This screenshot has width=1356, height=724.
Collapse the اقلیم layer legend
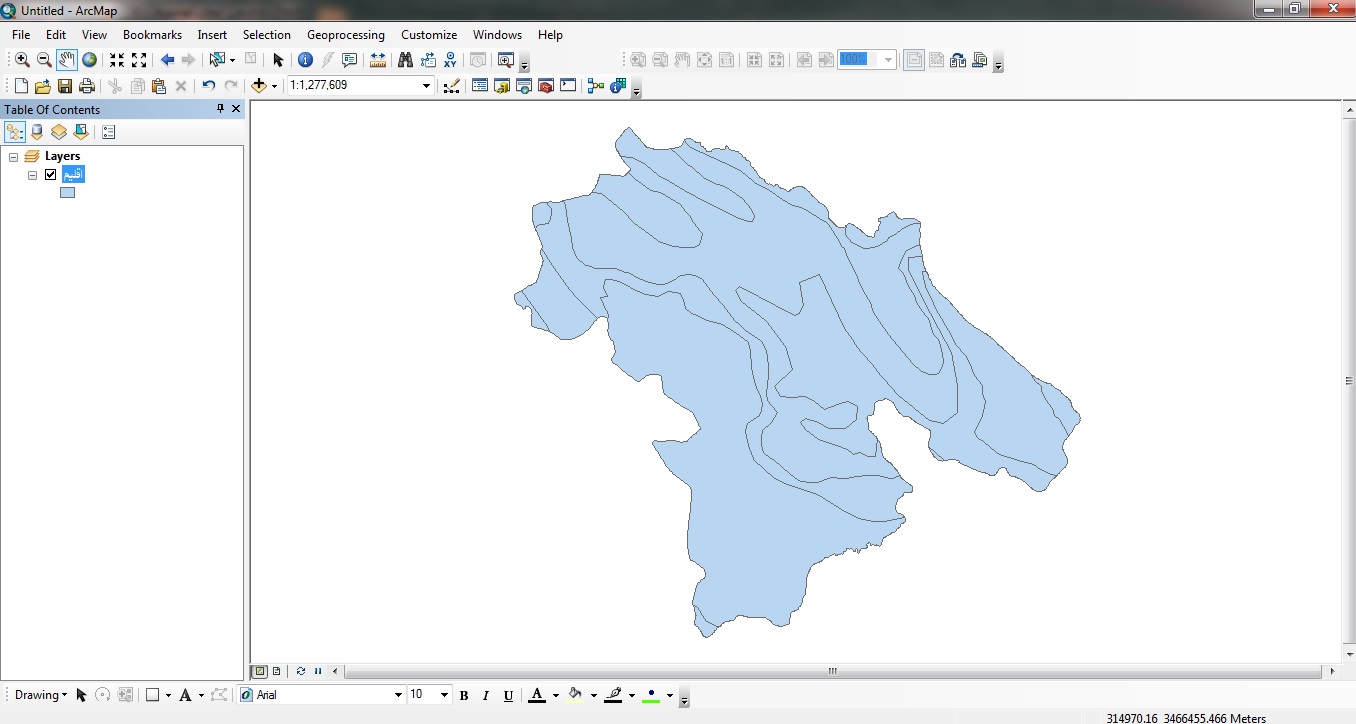click(x=32, y=175)
